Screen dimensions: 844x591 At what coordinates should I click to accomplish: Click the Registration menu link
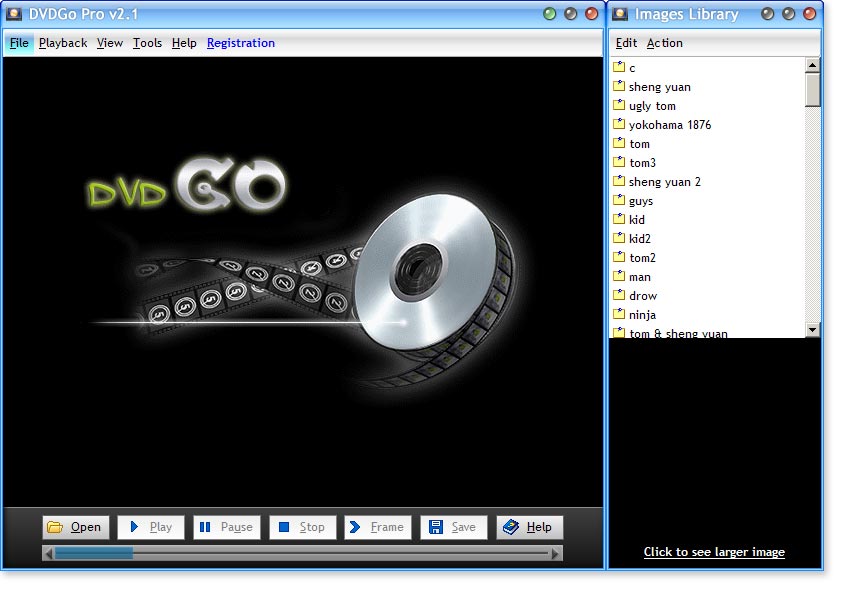(241, 43)
